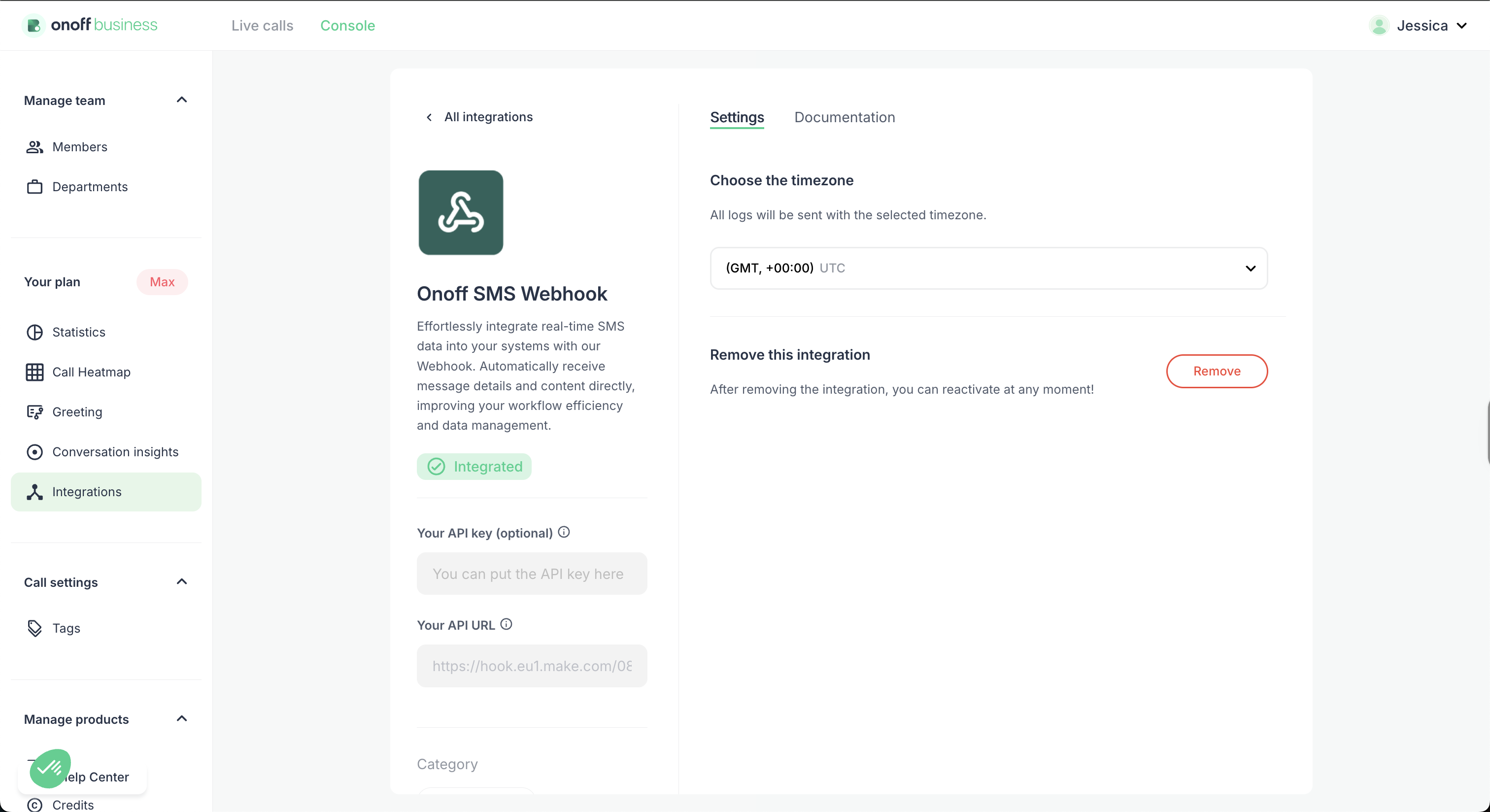Open the Members icon in sidebar
The height and width of the screenshot is (812, 1490).
click(34, 147)
